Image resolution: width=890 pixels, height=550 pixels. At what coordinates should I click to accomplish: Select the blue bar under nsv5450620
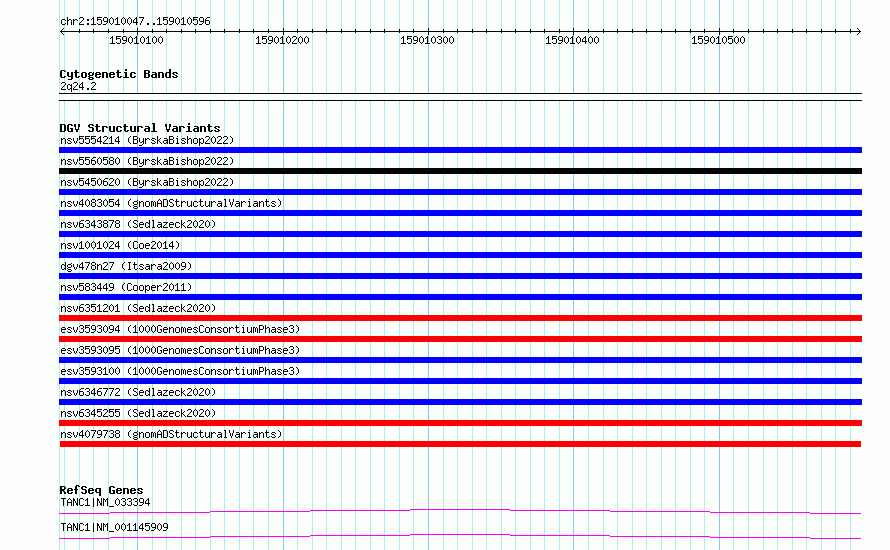point(460,192)
